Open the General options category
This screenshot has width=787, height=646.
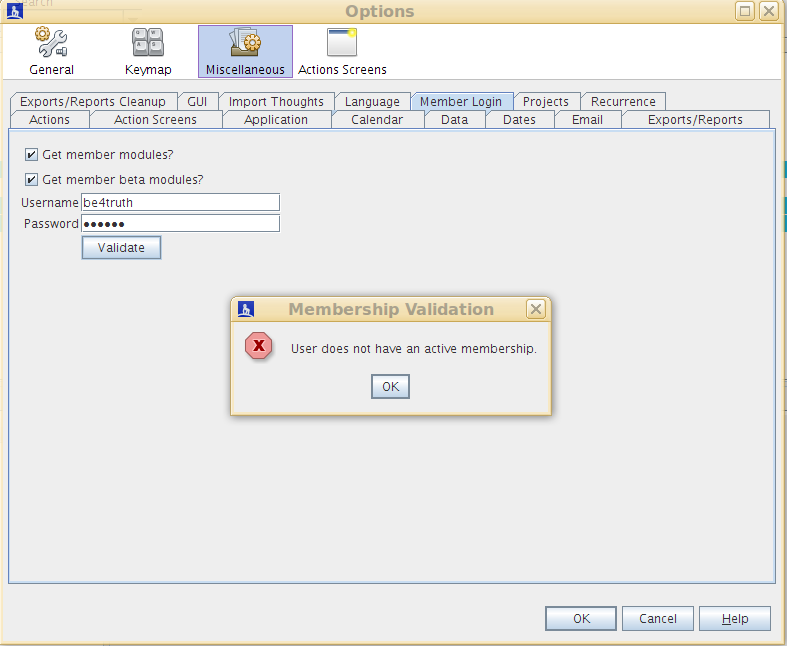[51, 52]
